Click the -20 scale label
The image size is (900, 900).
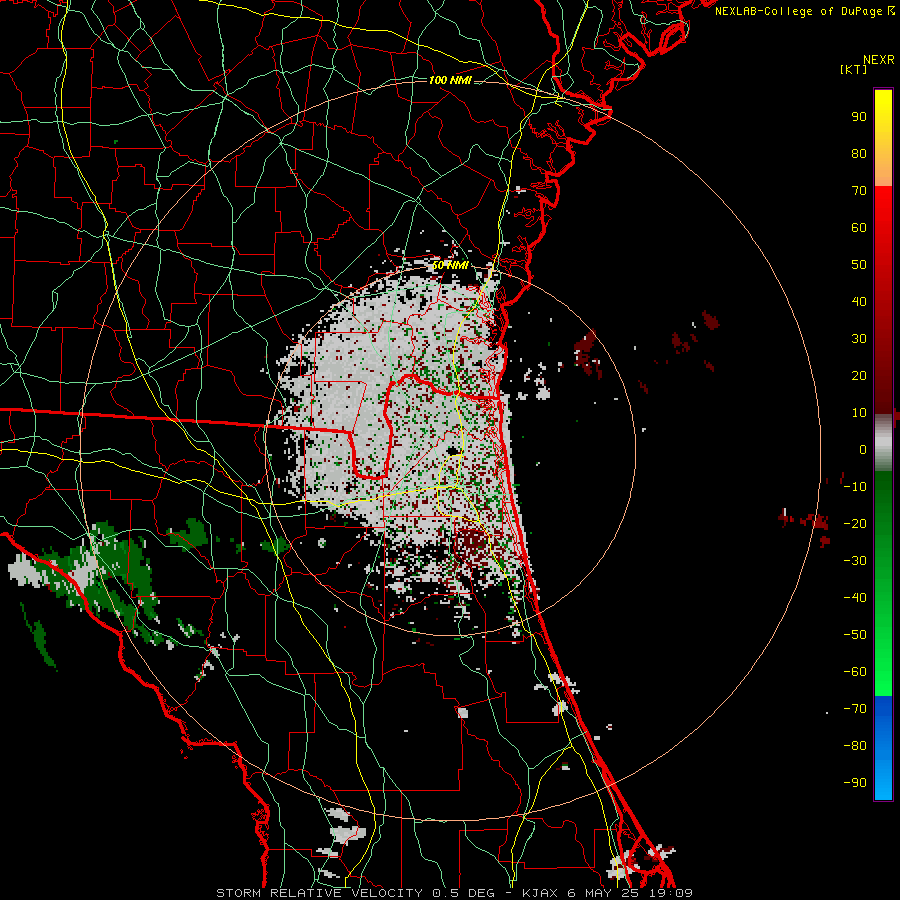pyautogui.click(x=855, y=523)
